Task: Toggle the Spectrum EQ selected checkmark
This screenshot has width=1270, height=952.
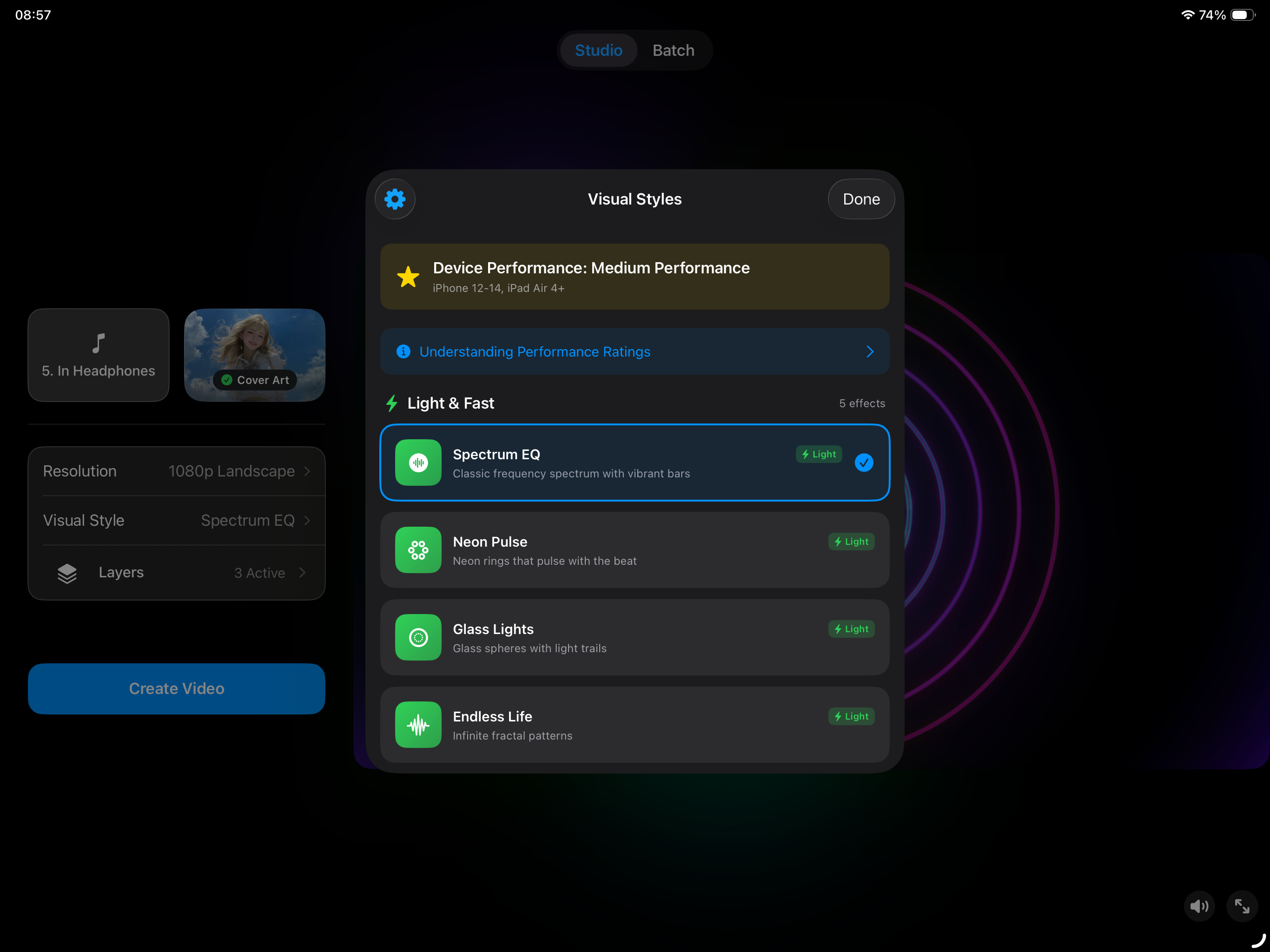Action: [864, 463]
